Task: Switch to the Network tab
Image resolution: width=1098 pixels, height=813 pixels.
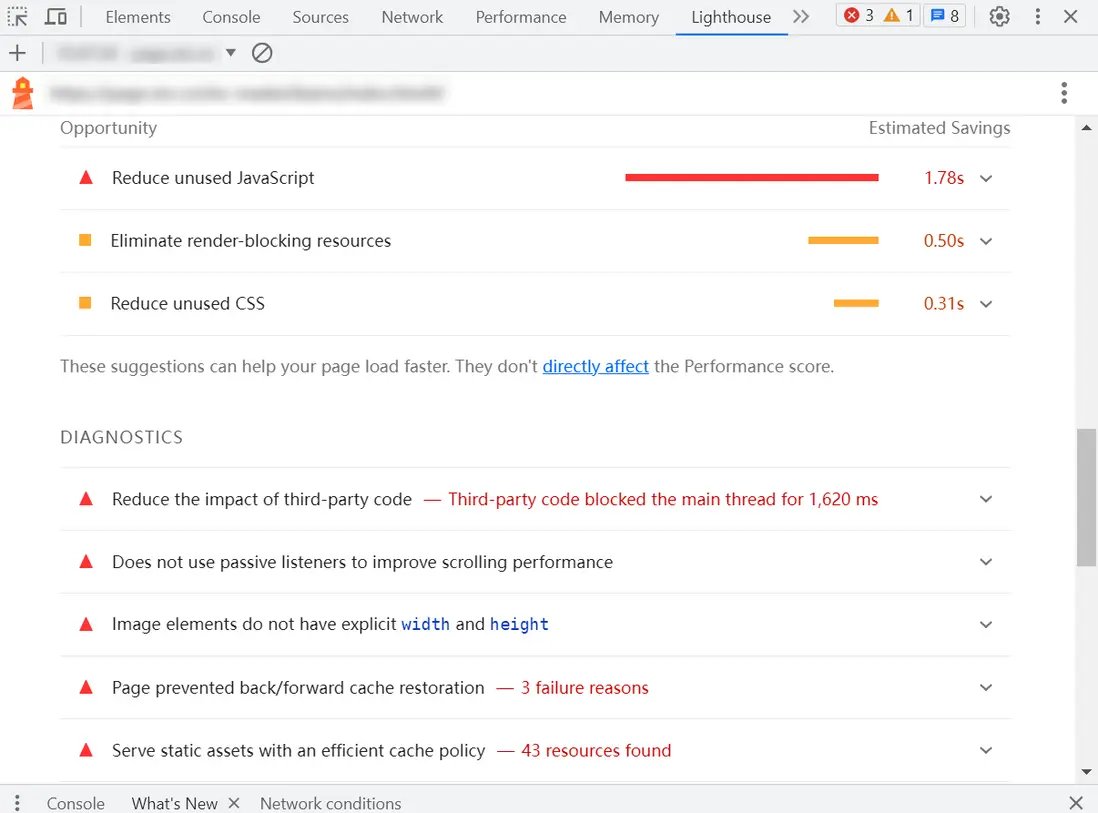Action: (x=412, y=17)
